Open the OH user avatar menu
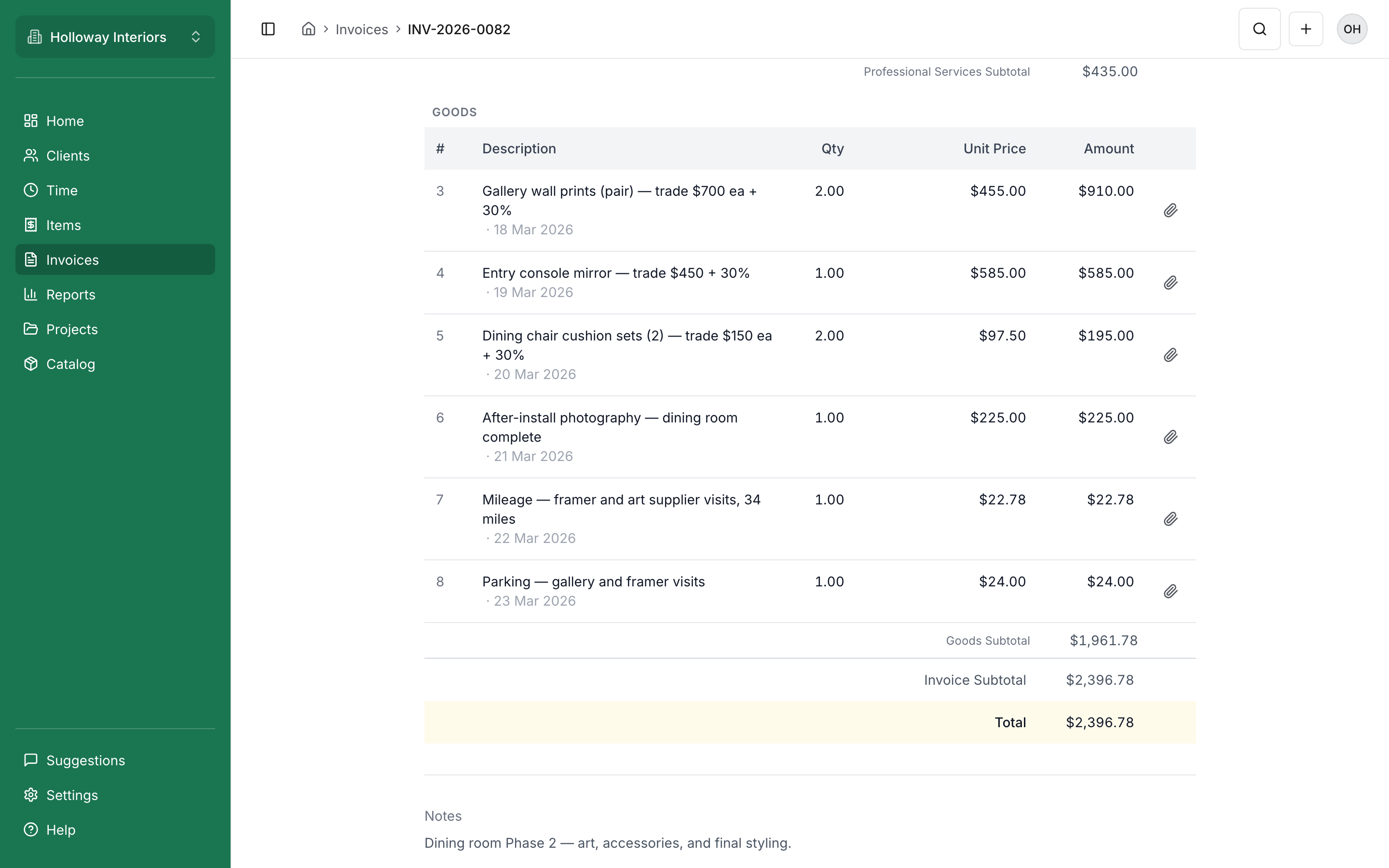Screen dimensions: 1389x868 [1352, 29]
